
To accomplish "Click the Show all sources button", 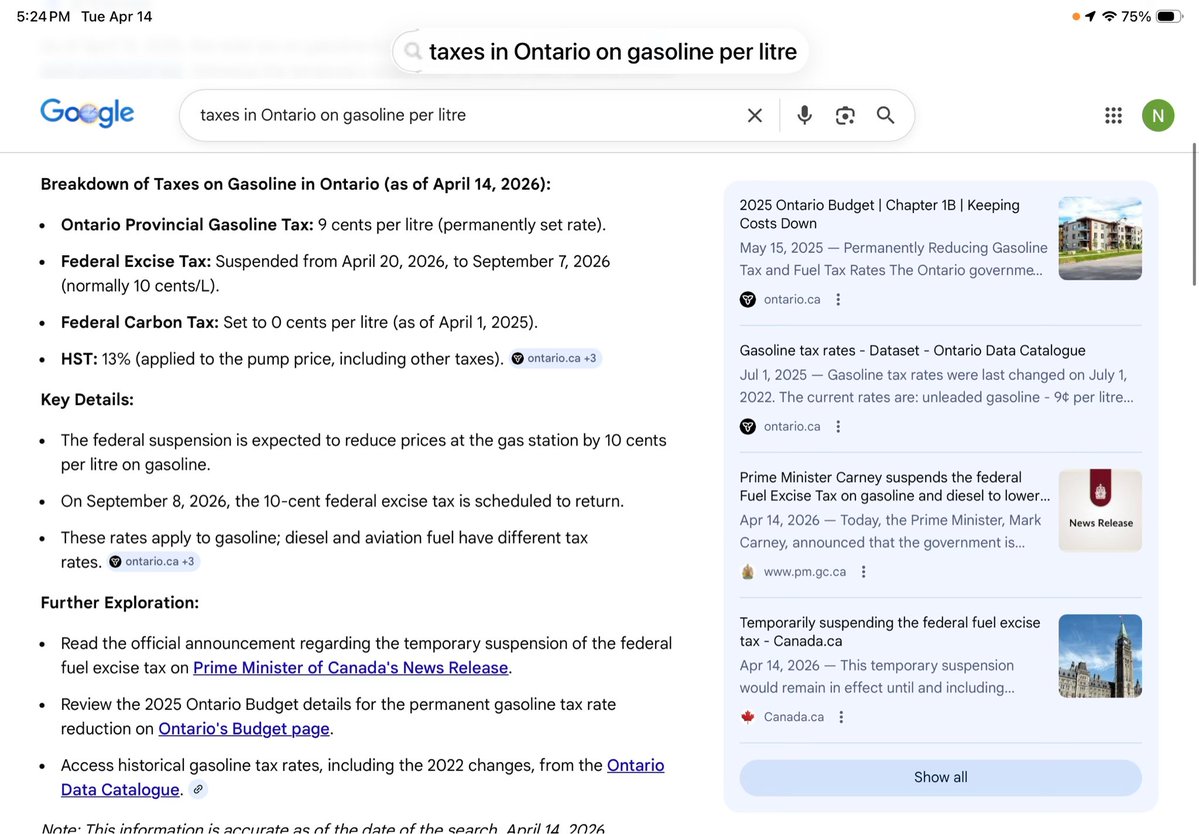I will click(941, 777).
